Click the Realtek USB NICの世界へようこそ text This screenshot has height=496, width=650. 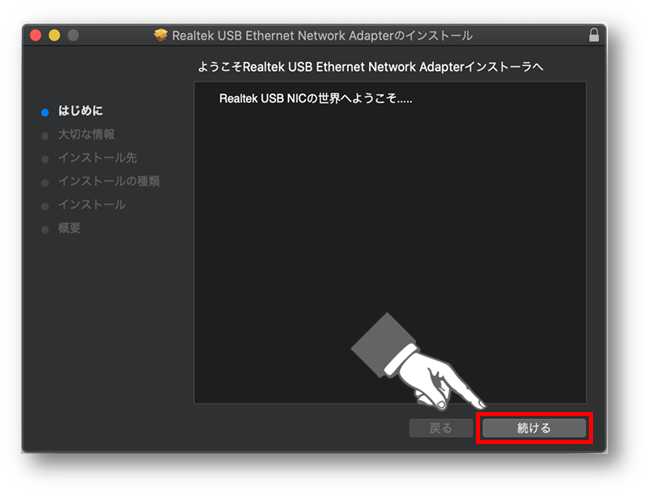(316, 99)
